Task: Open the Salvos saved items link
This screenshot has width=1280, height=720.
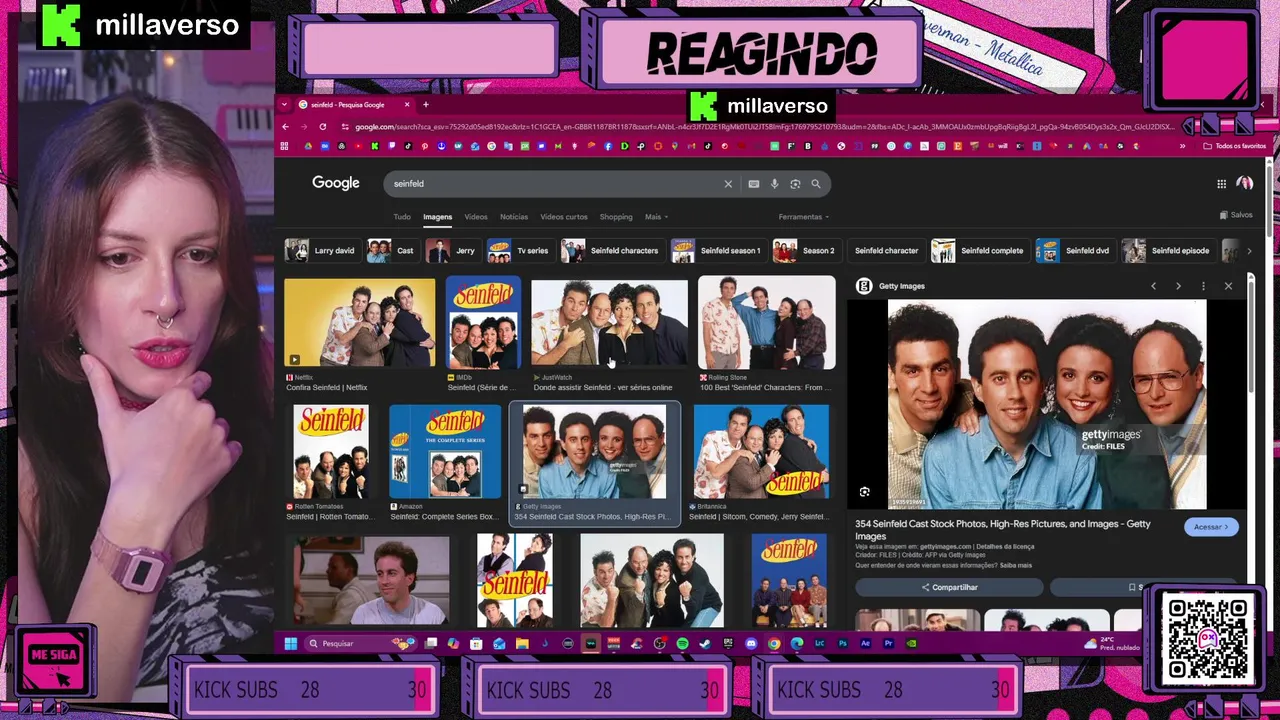Action: pos(1236,215)
